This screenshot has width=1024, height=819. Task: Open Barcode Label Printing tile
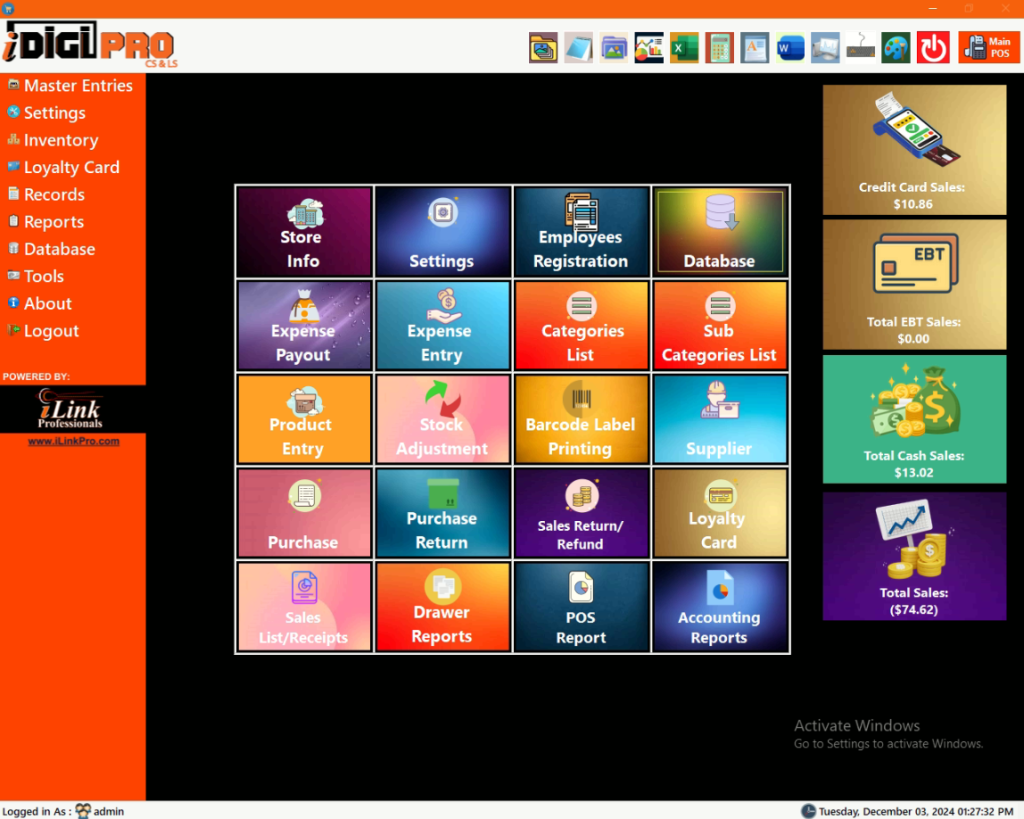point(581,419)
